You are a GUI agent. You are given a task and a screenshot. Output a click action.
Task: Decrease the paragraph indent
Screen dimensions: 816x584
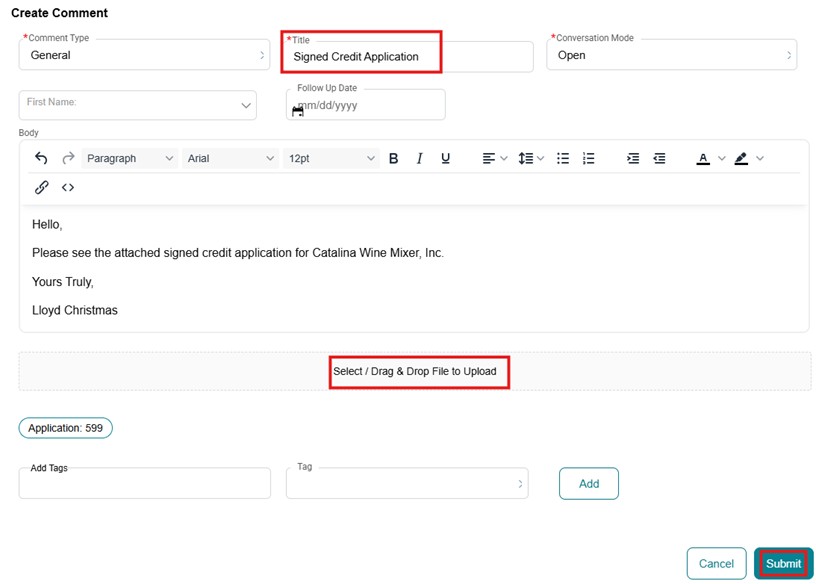(x=659, y=158)
